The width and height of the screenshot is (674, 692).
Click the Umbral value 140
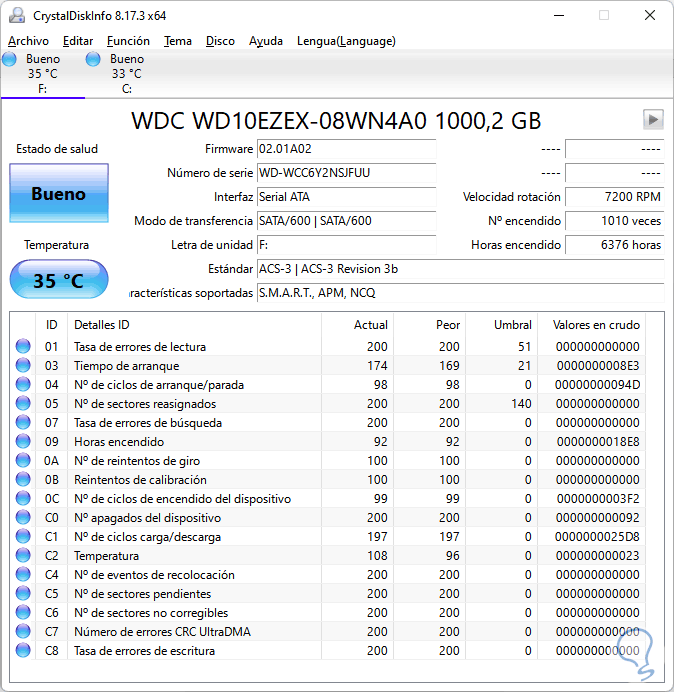pyautogui.click(x=521, y=404)
